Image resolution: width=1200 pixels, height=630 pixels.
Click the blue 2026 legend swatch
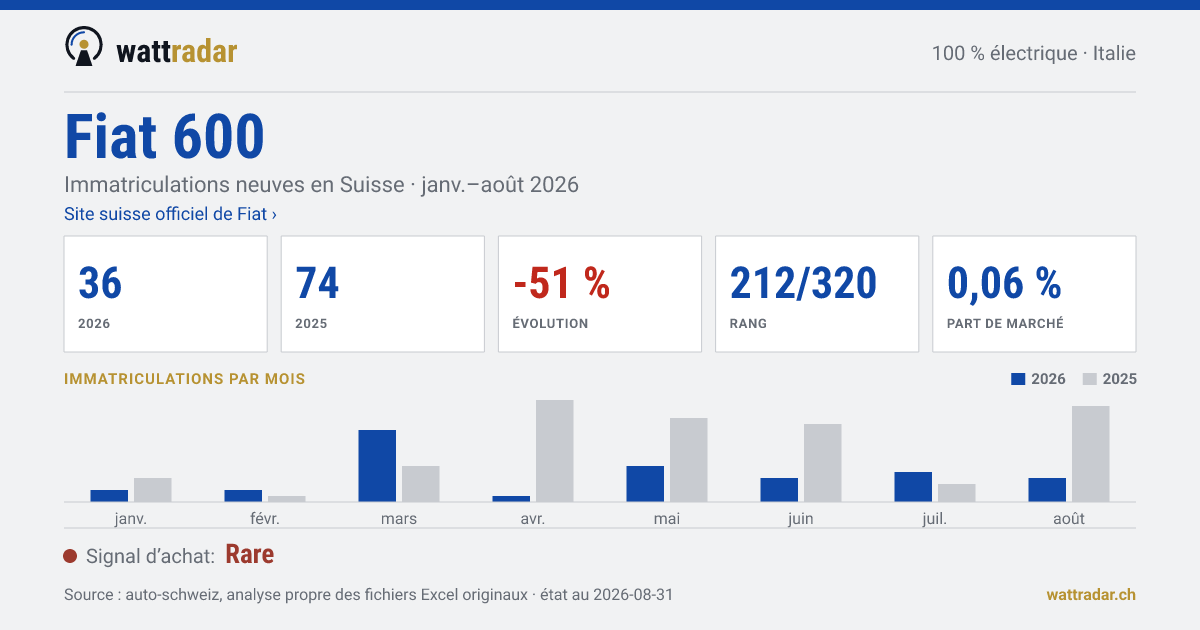(1019, 379)
